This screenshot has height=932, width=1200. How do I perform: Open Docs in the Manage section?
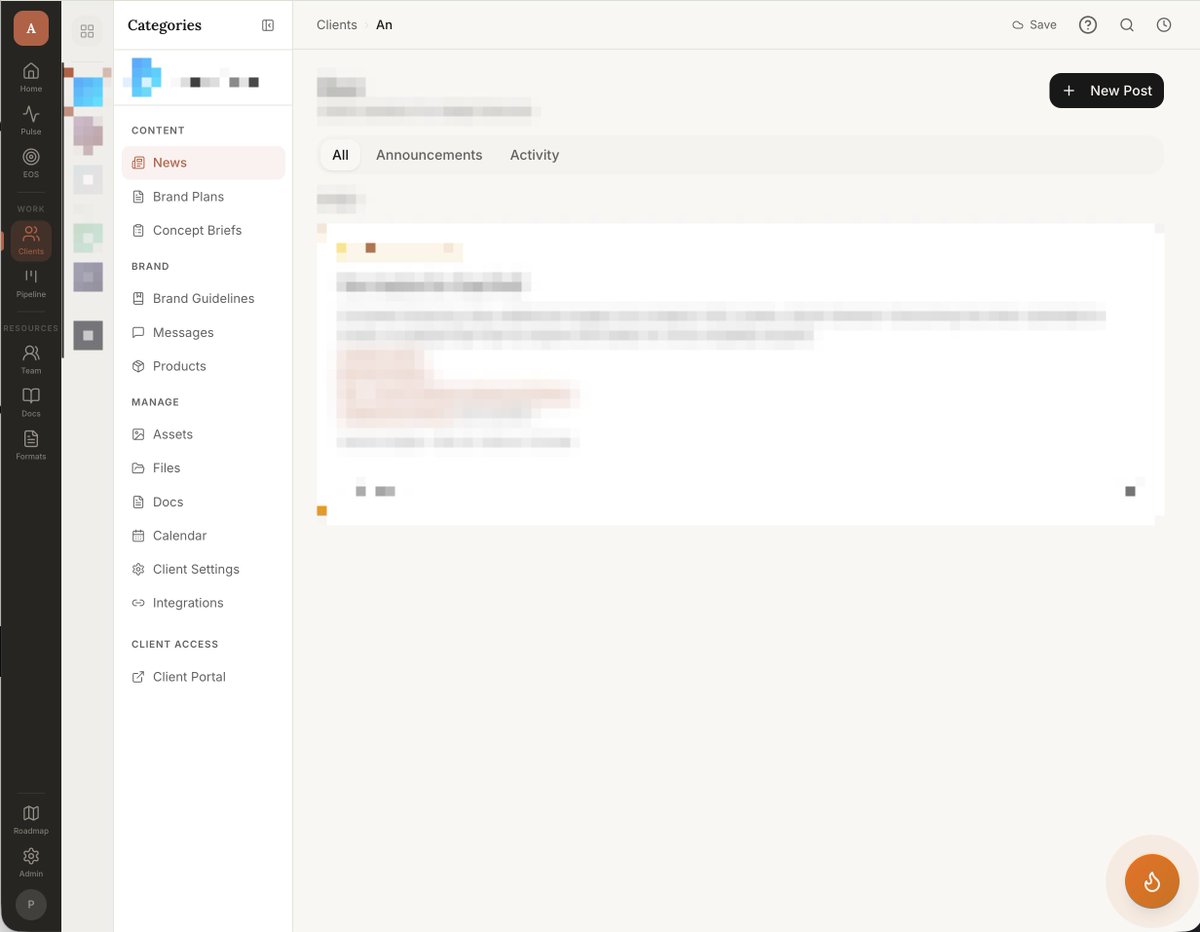tap(203, 502)
